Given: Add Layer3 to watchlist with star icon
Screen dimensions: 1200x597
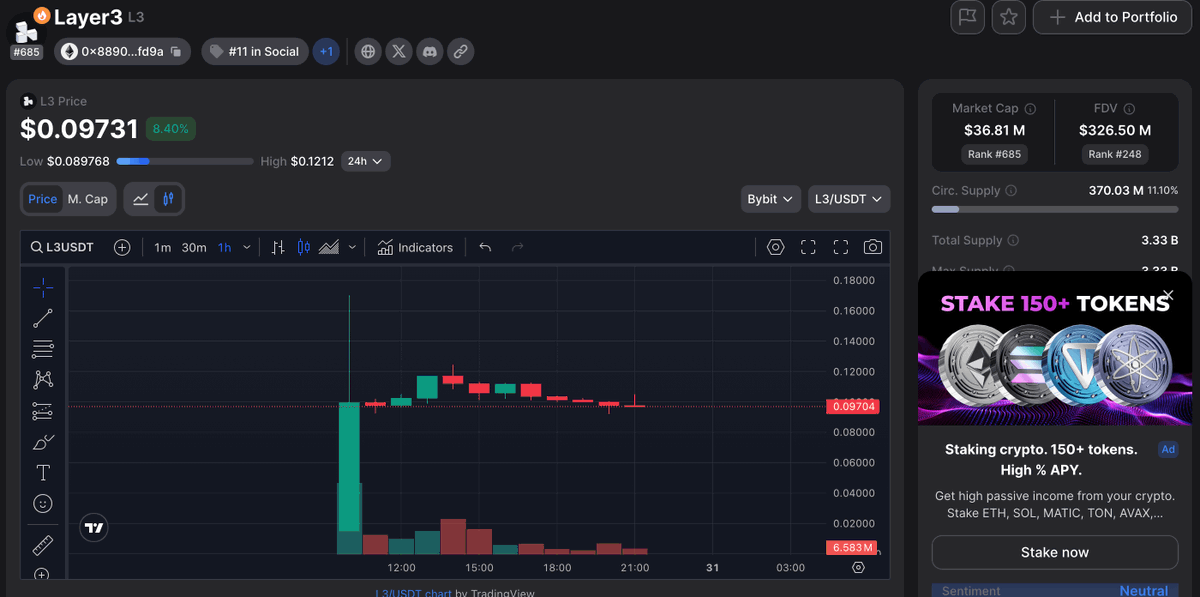Looking at the screenshot, I should 1009,17.
